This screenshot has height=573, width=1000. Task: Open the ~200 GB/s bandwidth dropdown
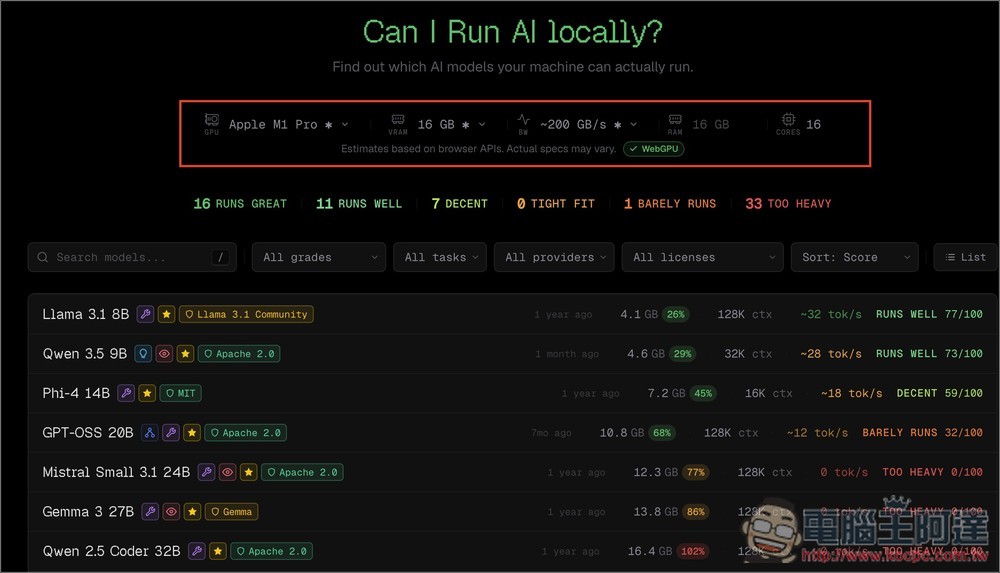tap(588, 124)
